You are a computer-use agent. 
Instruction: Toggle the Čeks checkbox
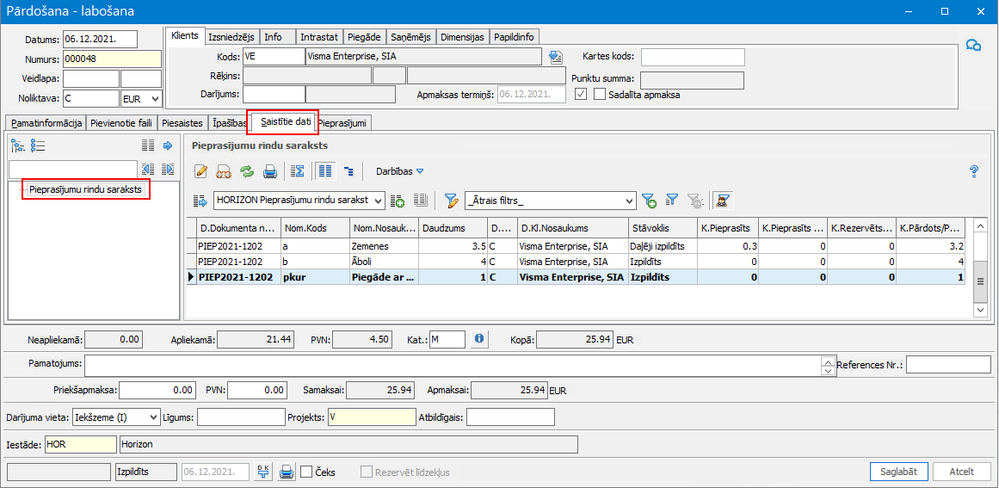pos(307,471)
